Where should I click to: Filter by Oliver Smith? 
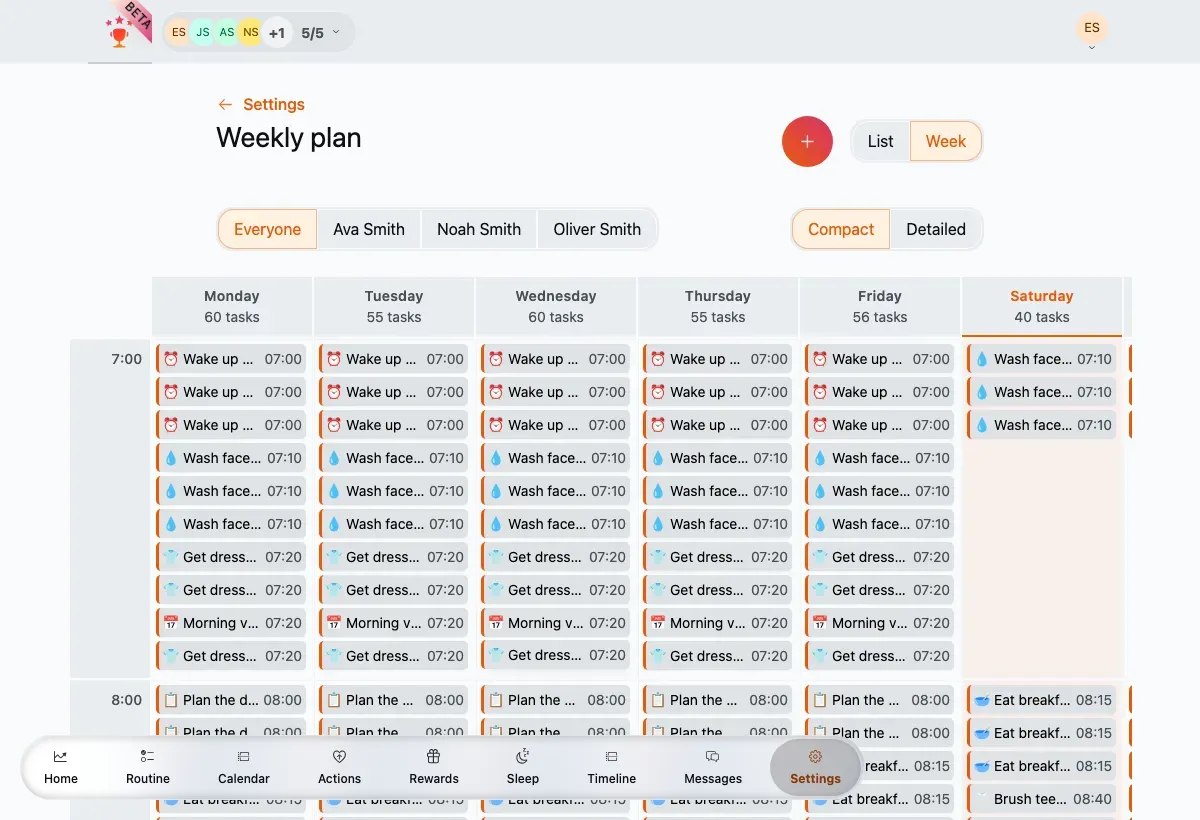(x=597, y=229)
